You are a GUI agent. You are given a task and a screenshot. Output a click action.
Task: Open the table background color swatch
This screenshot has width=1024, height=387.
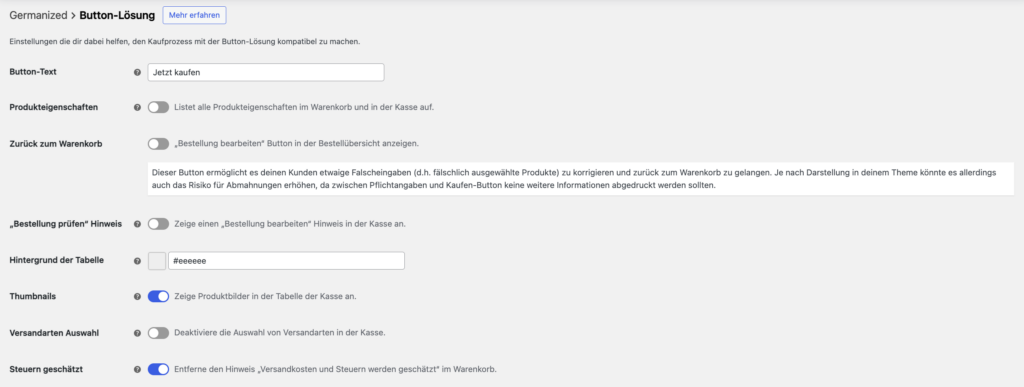157,261
